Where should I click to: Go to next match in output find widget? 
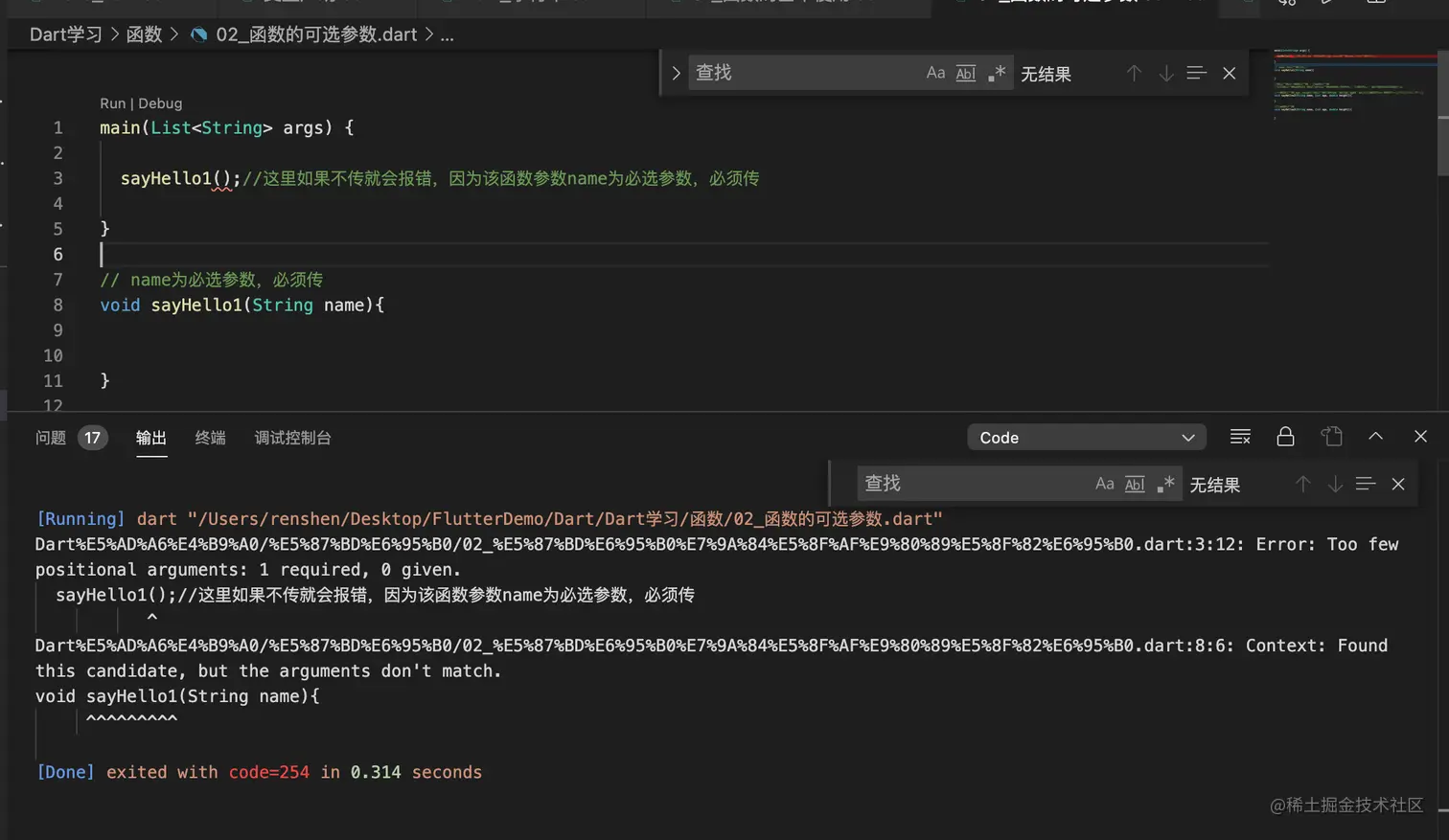[x=1334, y=484]
